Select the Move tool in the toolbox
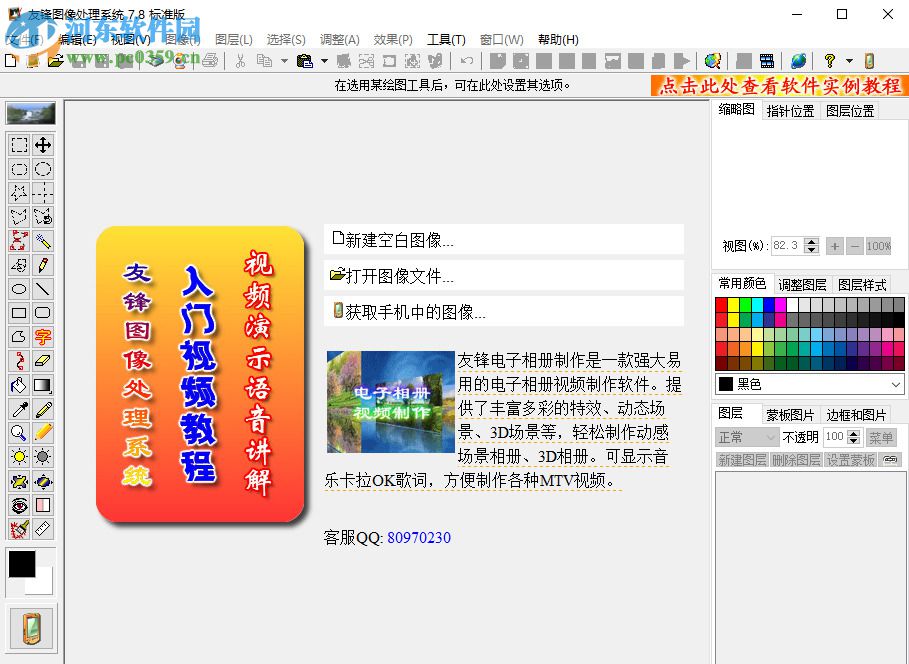Viewport: 909px width, 664px height. click(x=41, y=145)
